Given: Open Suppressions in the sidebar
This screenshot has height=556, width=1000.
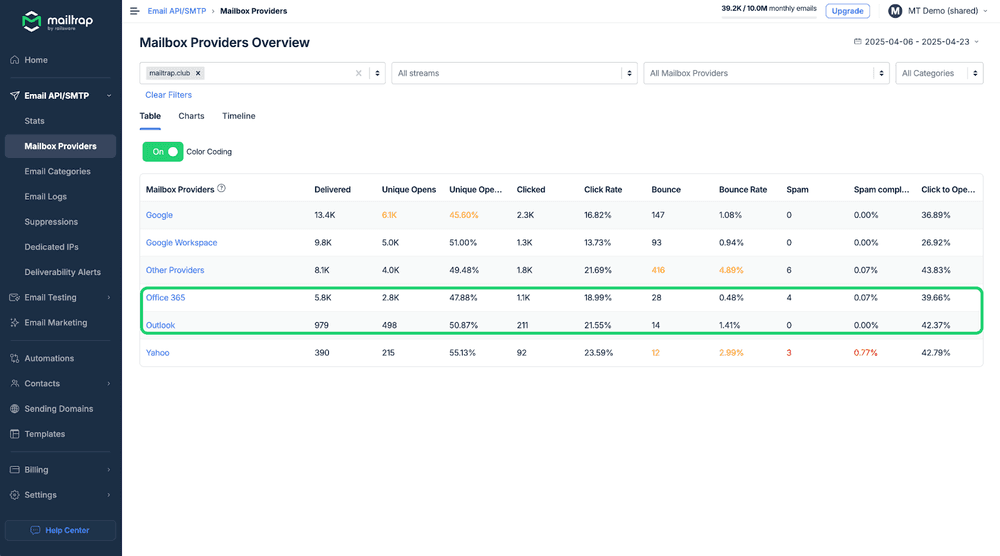Looking at the screenshot, I should [51, 222].
